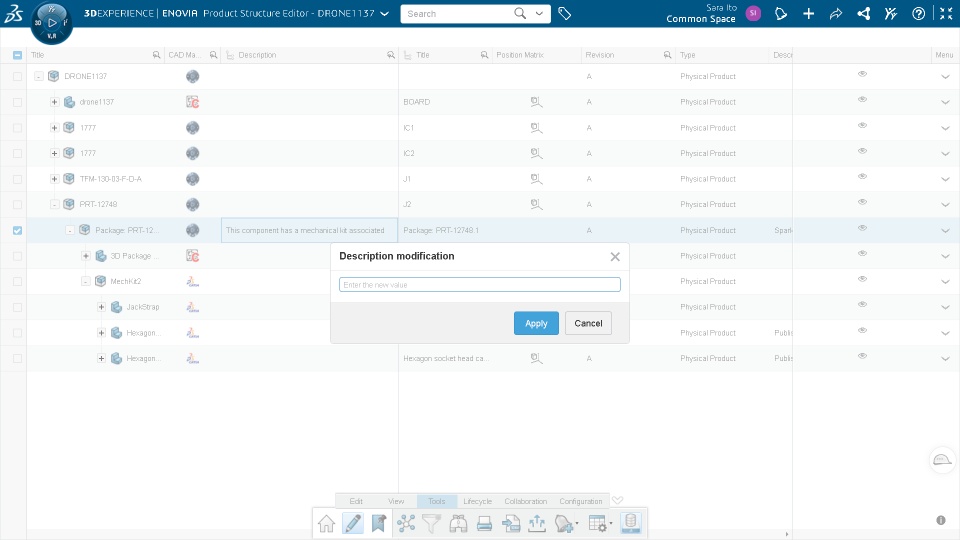Open the tag icon beside the search box

click(564, 13)
